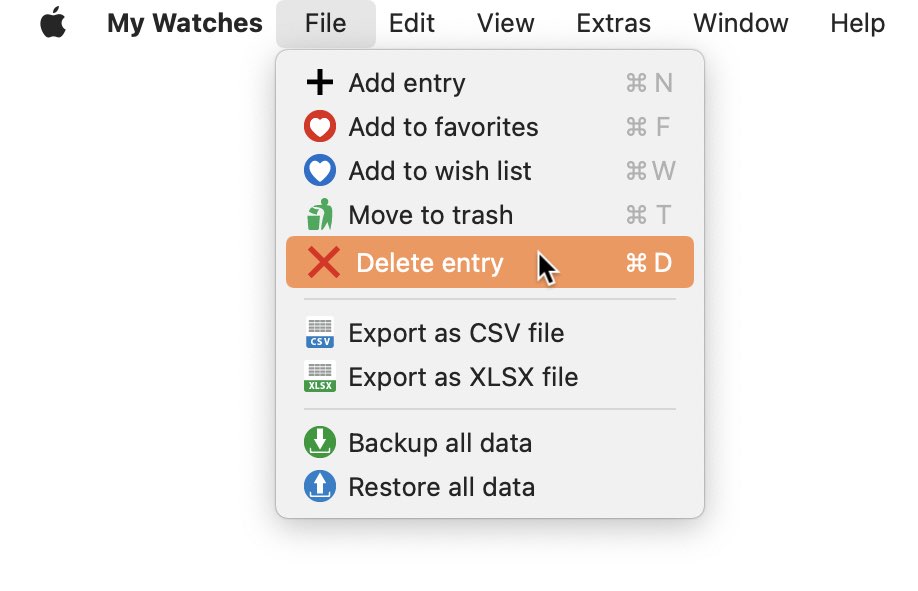Open the My Watches application menu

(x=184, y=23)
